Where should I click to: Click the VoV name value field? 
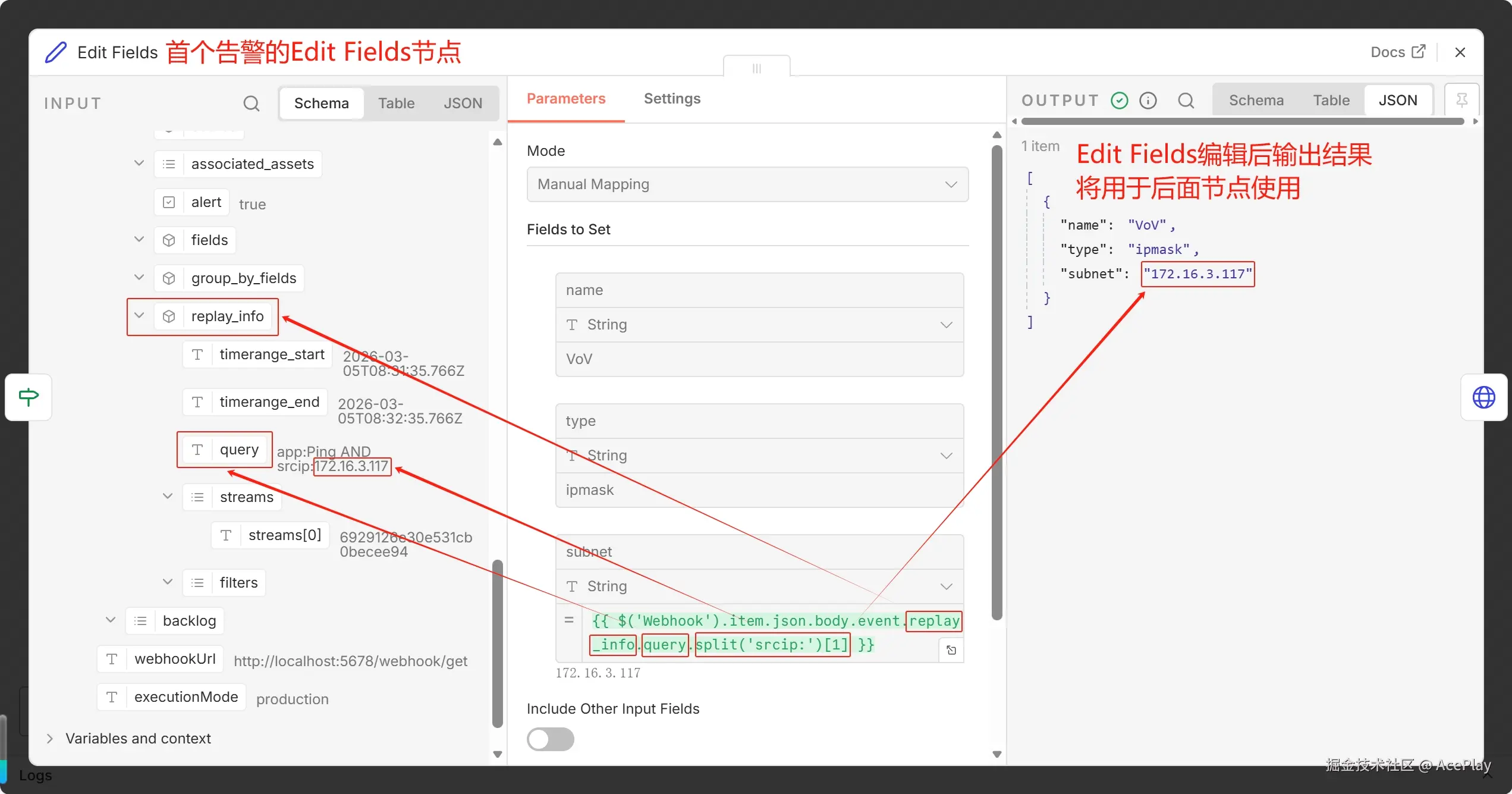pos(759,359)
